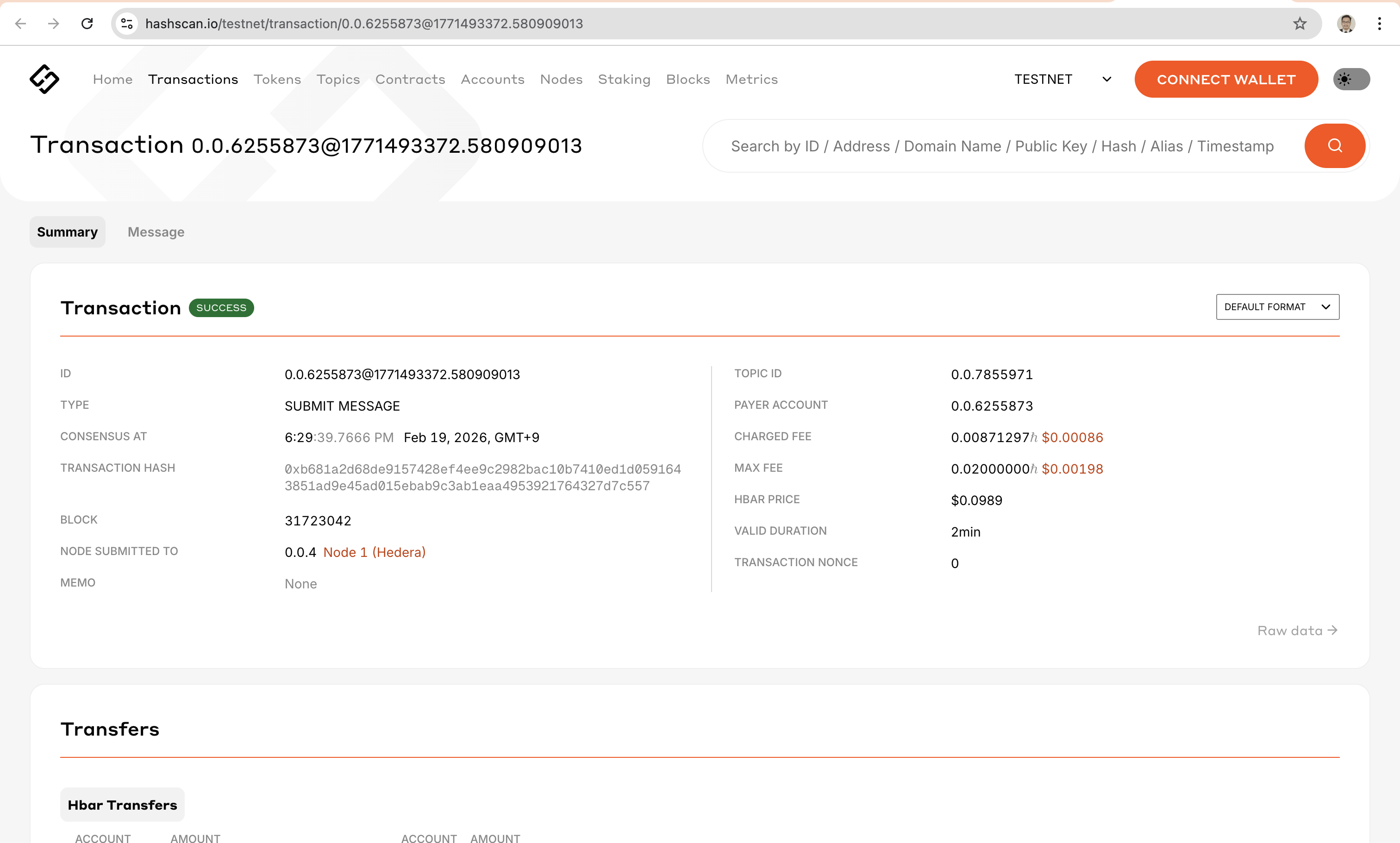Click the orange search magnifier icon
Viewport: 1400px width, 843px height.
1334,145
